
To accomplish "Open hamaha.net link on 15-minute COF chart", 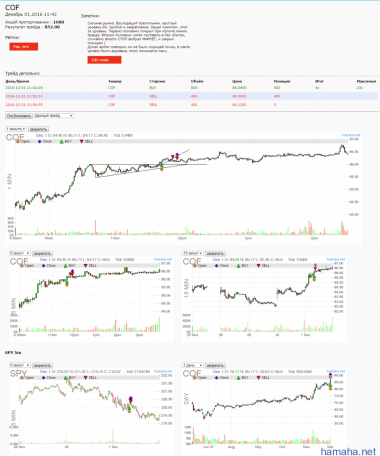I will tap(336, 259).
